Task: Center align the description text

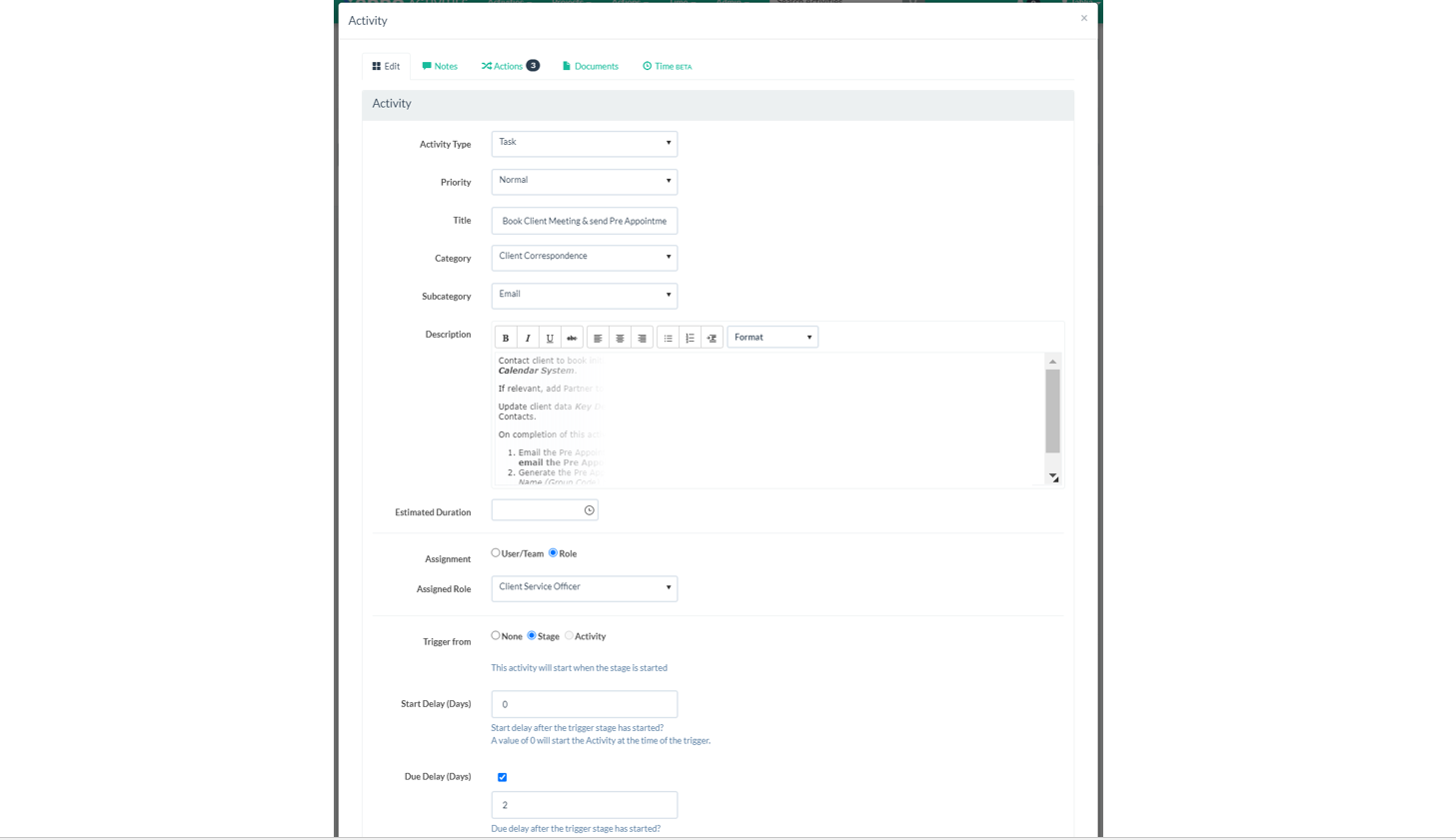Action: 620,339
